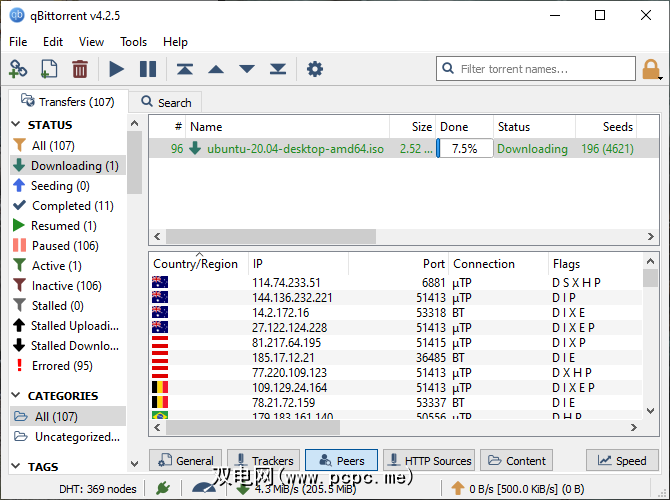Open Options via the gear icon
The height and width of the screenshot is (500, 670).
(315, 69)
